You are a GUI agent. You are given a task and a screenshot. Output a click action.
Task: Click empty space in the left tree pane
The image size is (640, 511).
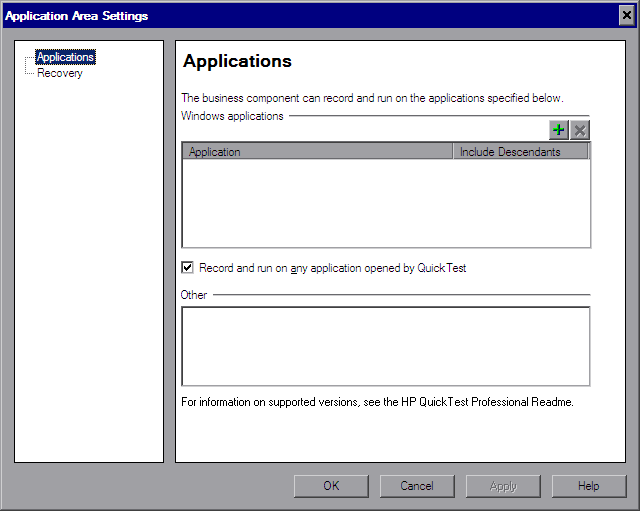pyautogui.click(x=89, y=280)
